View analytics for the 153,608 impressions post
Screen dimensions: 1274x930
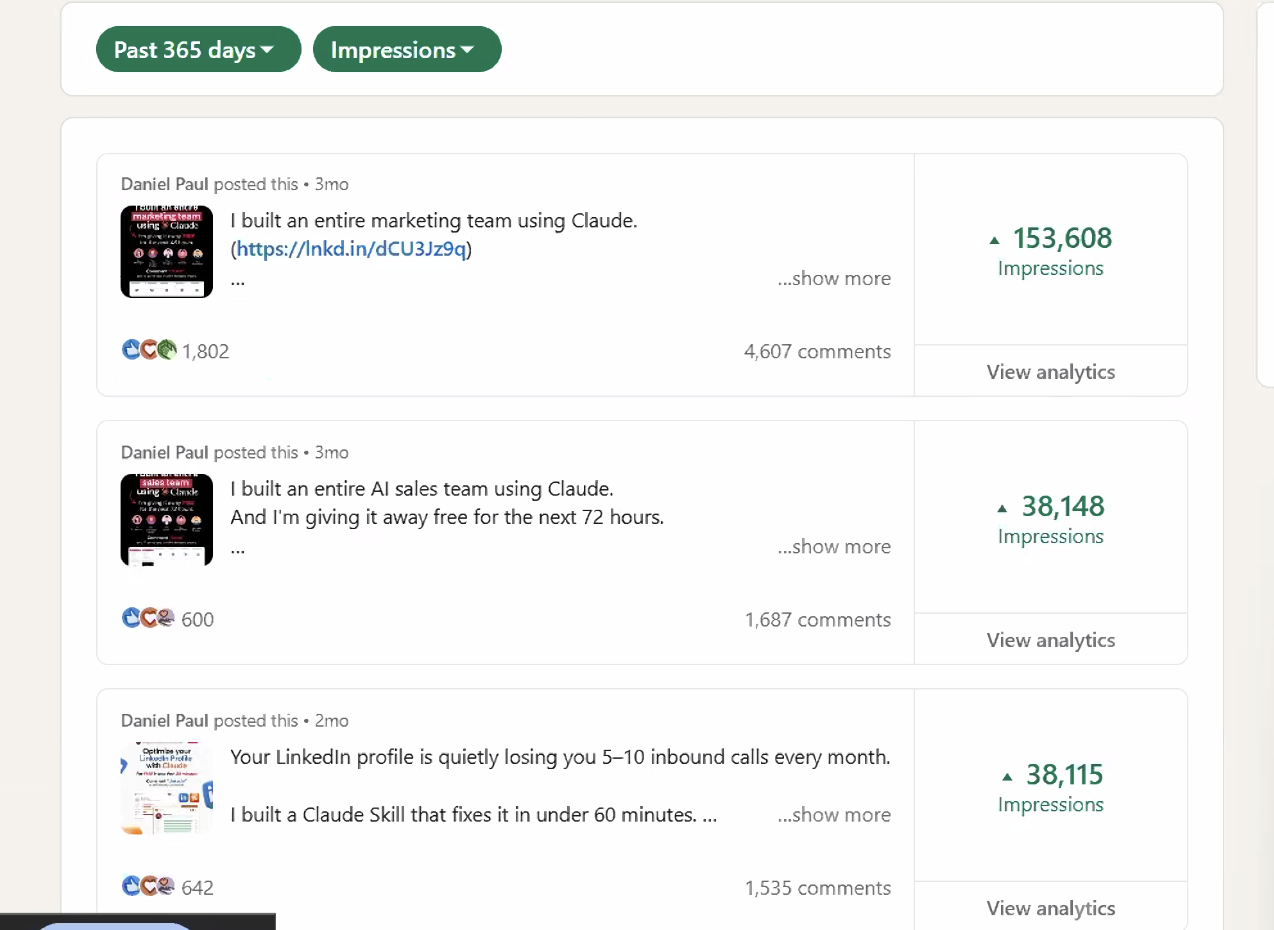point(1051,372)
